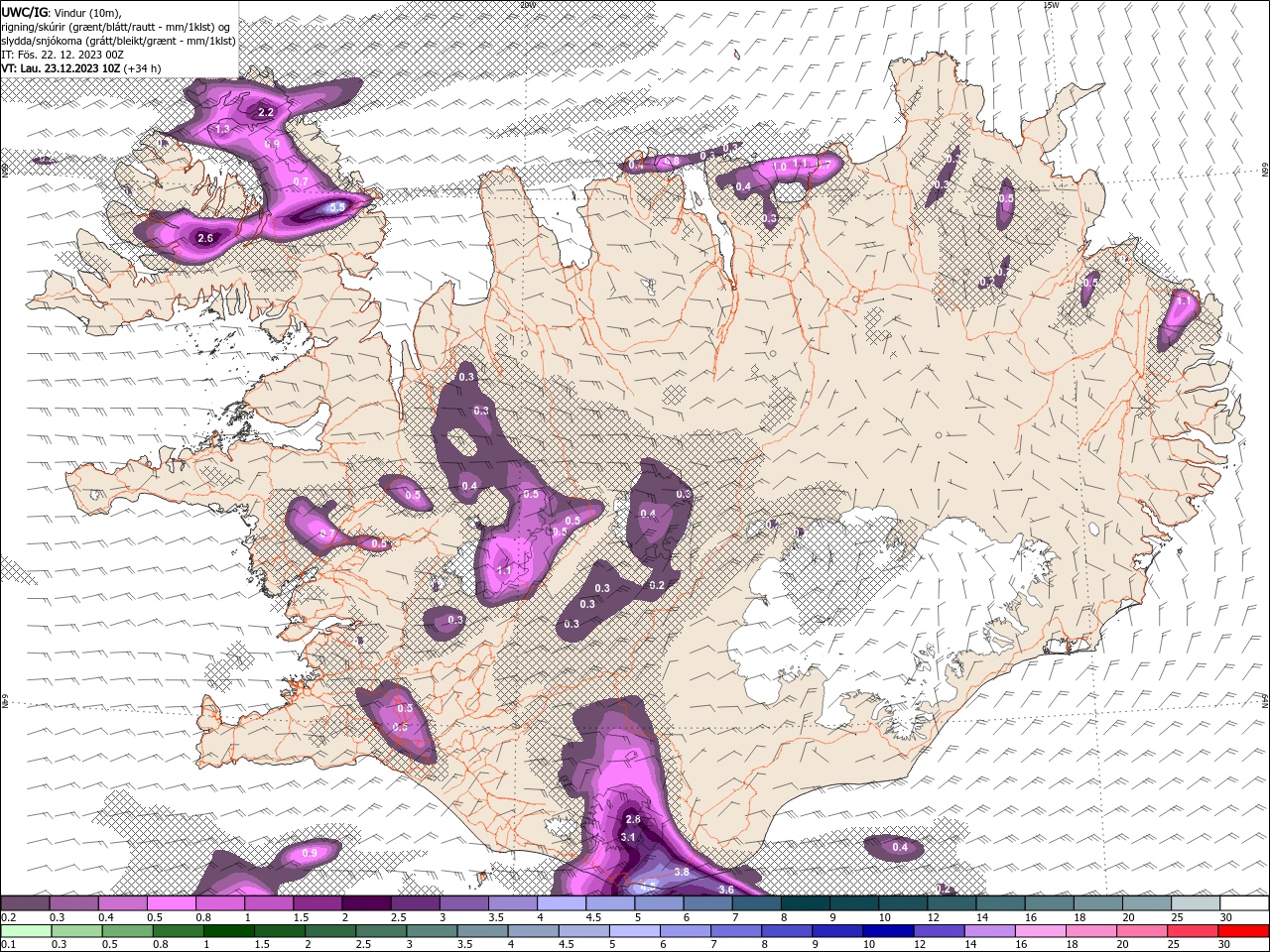Pick the light green rain swatch between 0.1 and 0.3
The height and width of the screenshot is (952, 1270).
click(26, 931)
